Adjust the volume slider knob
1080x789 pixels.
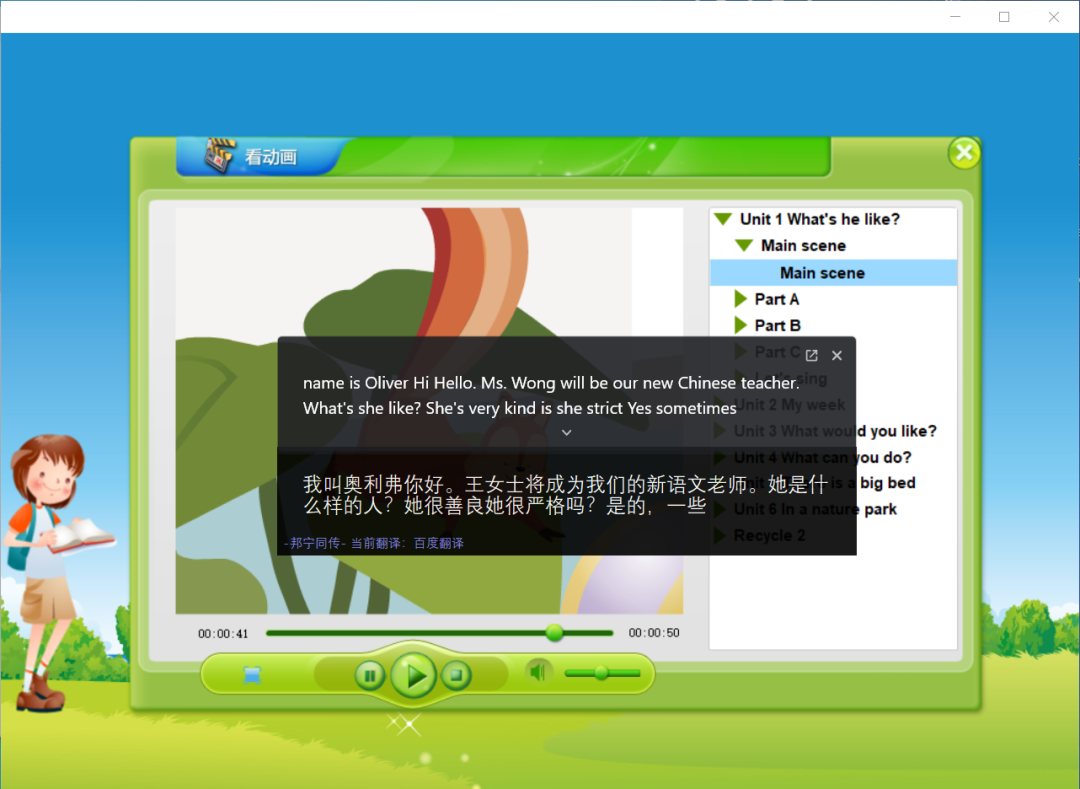(x=601, y=673)
